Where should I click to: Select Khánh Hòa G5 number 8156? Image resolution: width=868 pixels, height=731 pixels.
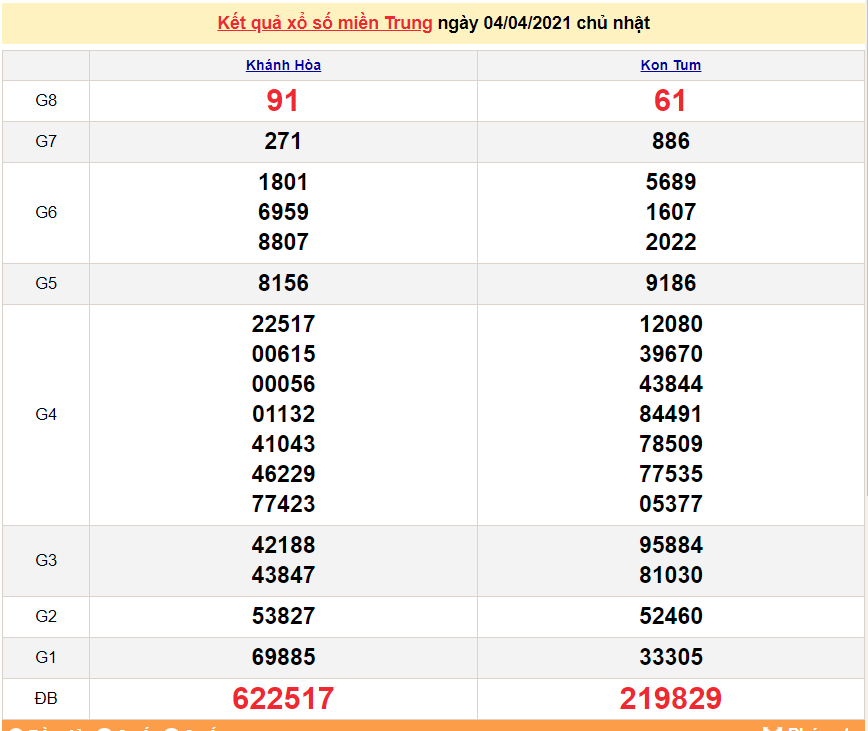click(x=283, y=284)
